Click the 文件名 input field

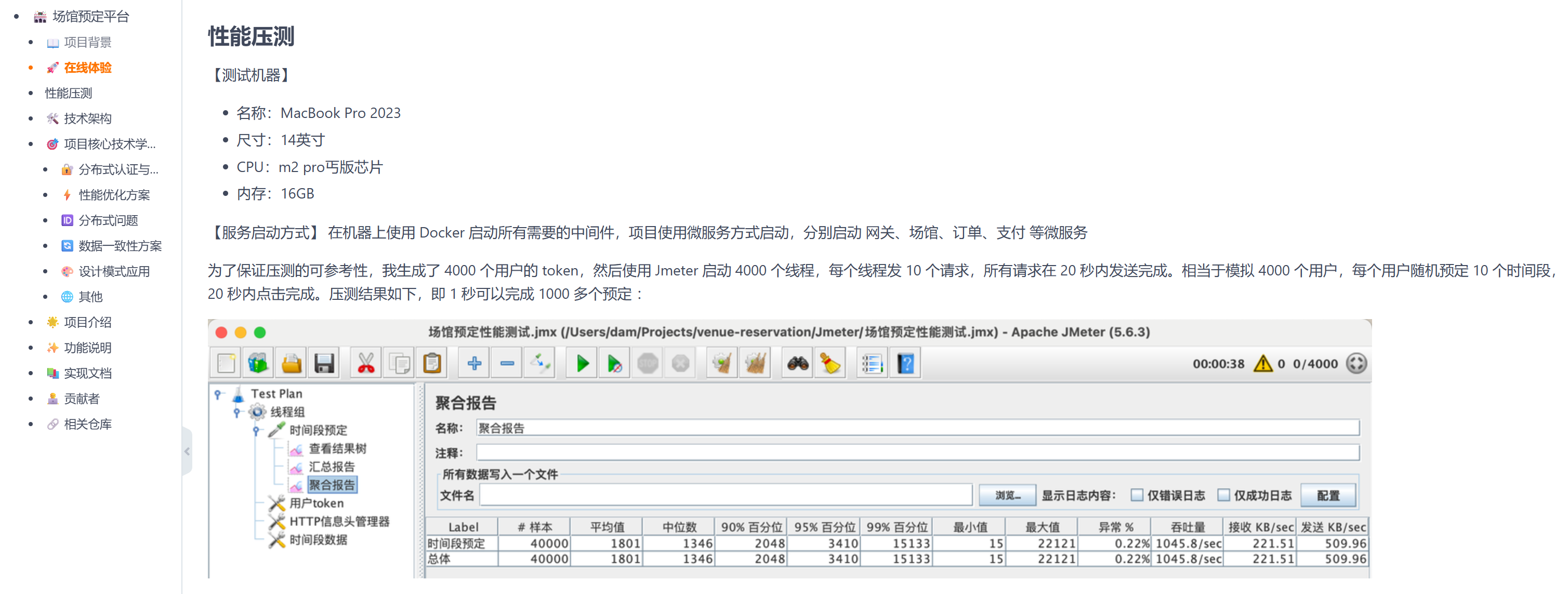[x=725, y=495]
